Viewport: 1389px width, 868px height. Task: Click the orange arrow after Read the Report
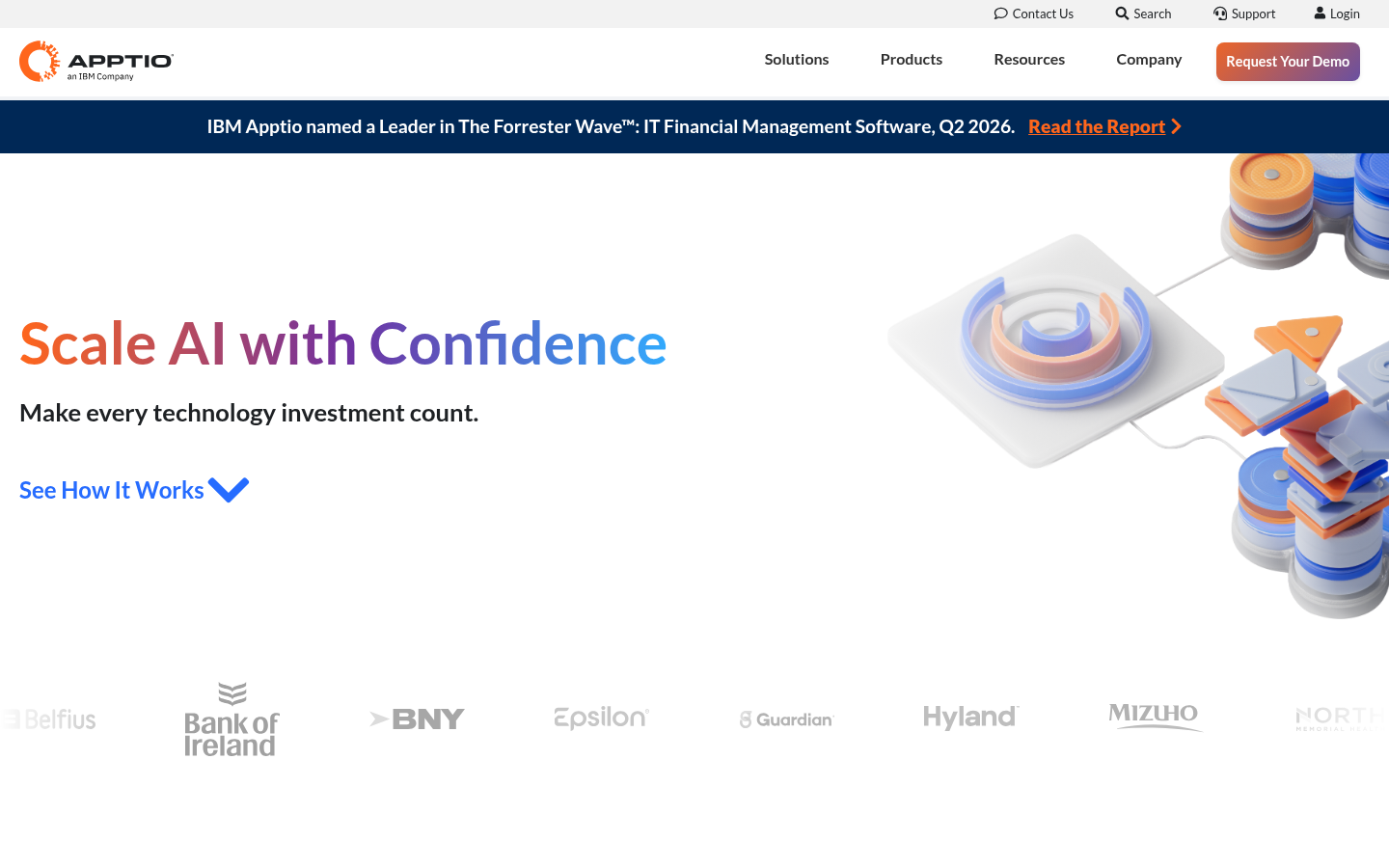(x=1176, y=126)
